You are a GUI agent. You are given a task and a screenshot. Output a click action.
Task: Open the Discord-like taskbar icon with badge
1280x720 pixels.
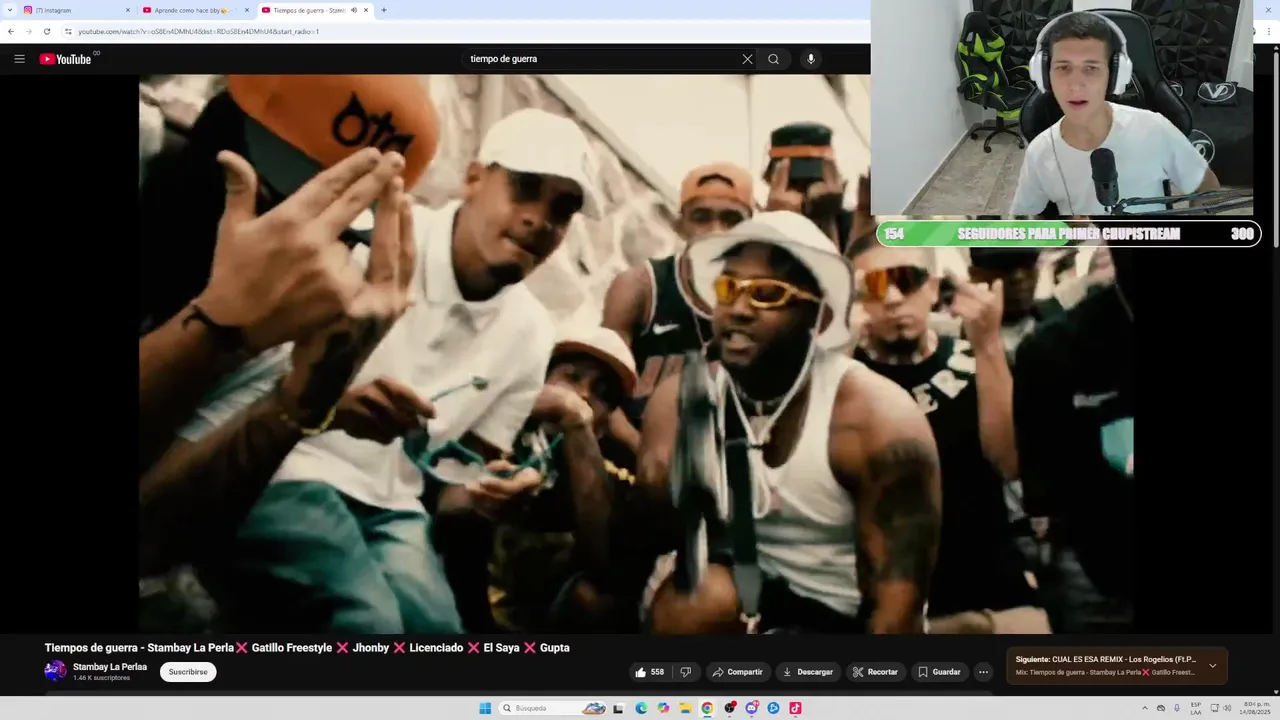click(751, 708)
